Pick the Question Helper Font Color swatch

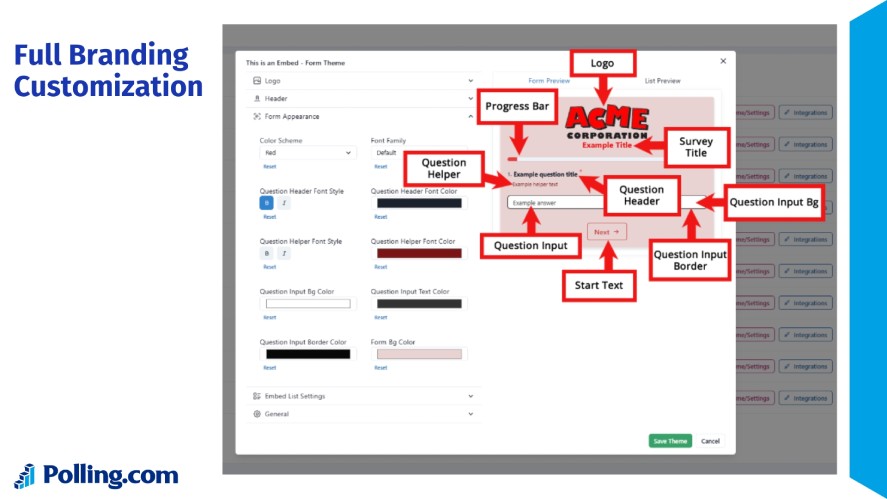click(419, 253)
